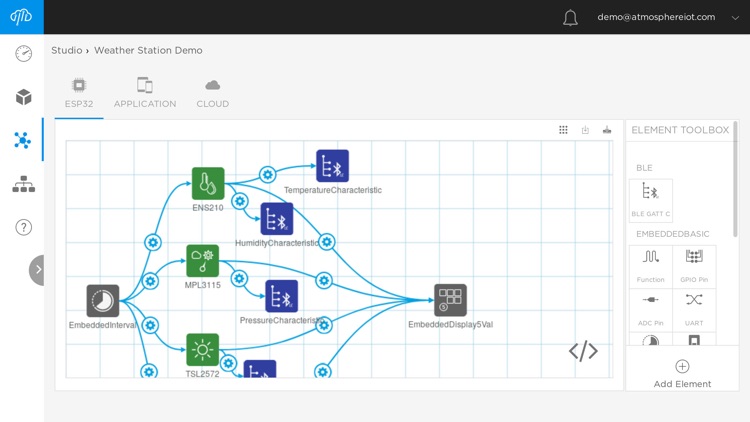Click the Weather Station Demo breadcrumb
Screen dimensions: 750x422
point(148,50)
